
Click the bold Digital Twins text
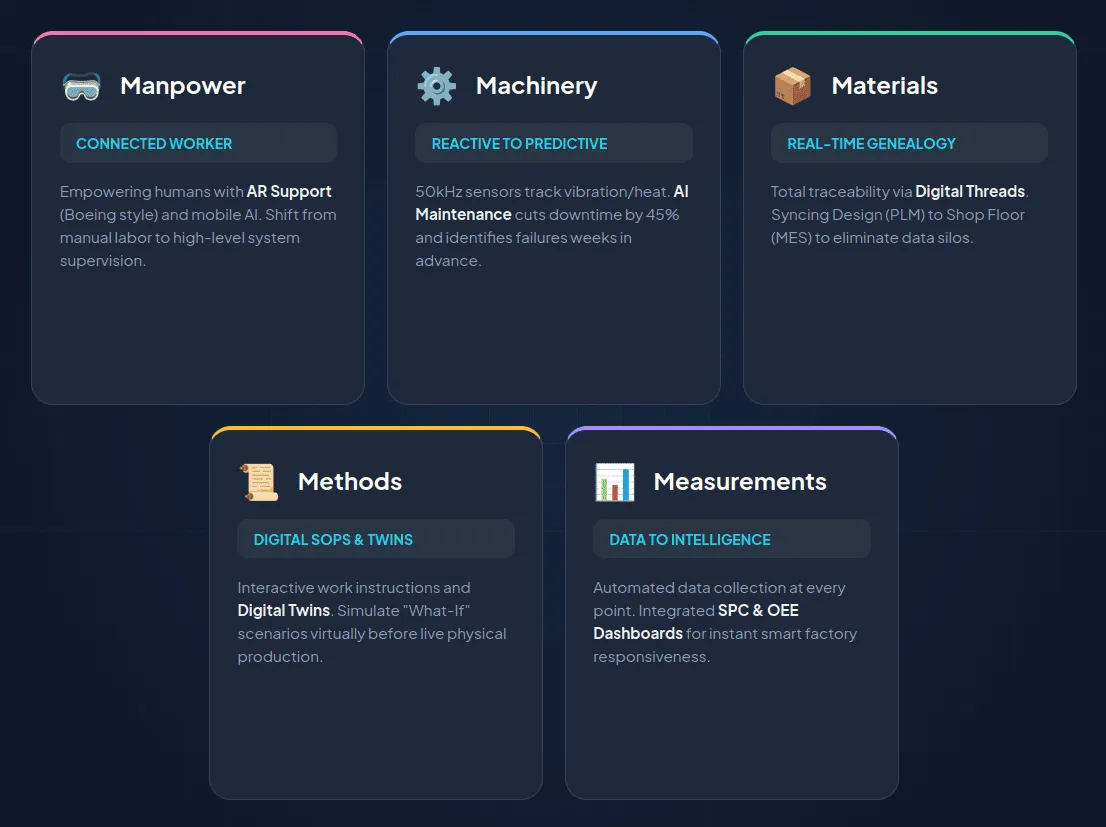click(x=283, y=610)
